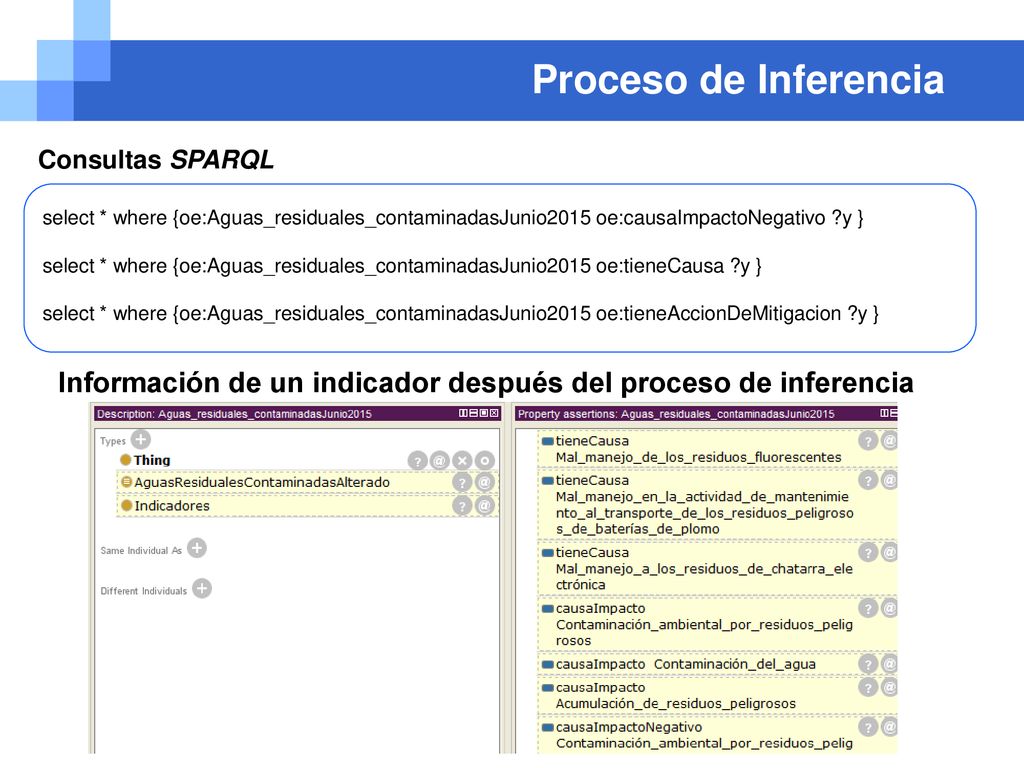
Task: Click the tieneCausa SPARQL query line
Action: tap(402, 266)
